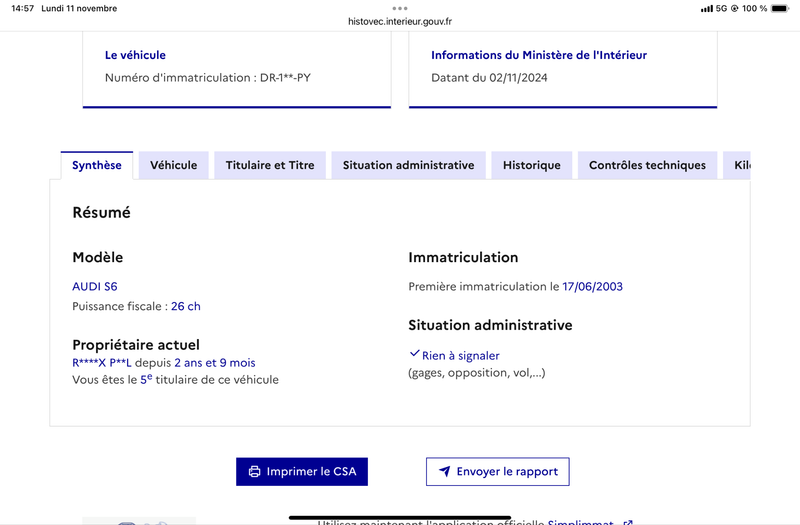Image resolution: width=800 pixels, height=525 pixels.
Task: Click the Envoyer le rapport button
Action: (497, 471)
